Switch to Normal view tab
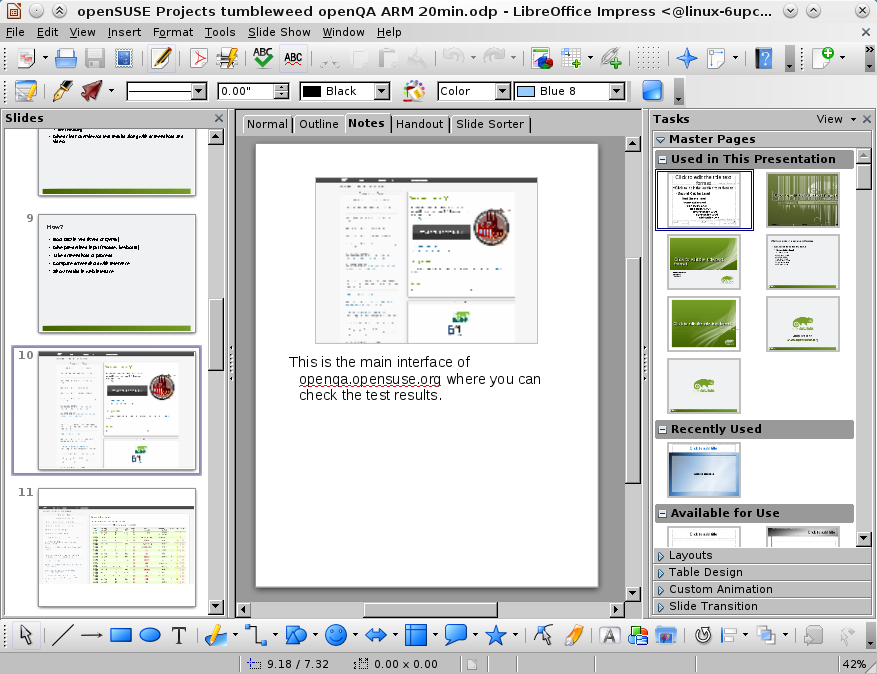 coord(267,124)
